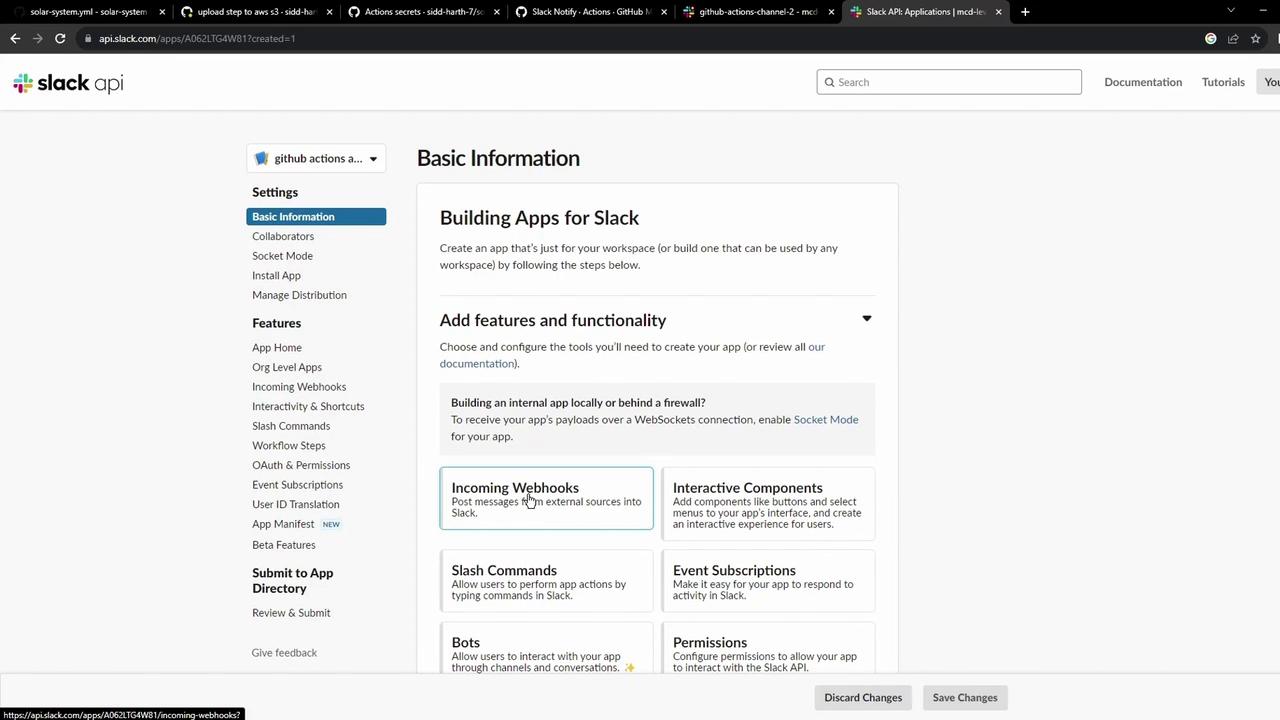The height and width of the screenshot is (720, 1280).
Task: Reload the page with the refresh icon
Action: pyautogui.click(x=60, y=38)
